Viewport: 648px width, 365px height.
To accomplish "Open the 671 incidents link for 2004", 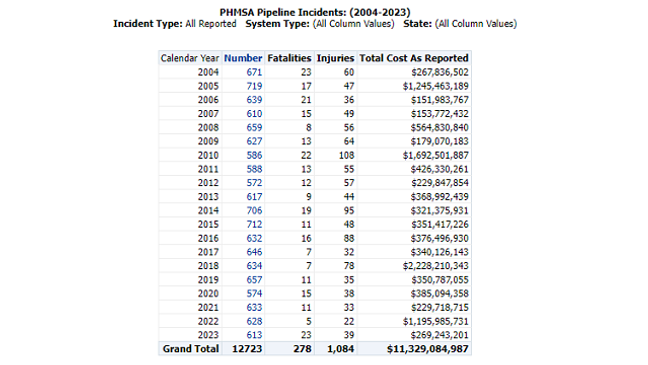I will (x=254, y=72).
